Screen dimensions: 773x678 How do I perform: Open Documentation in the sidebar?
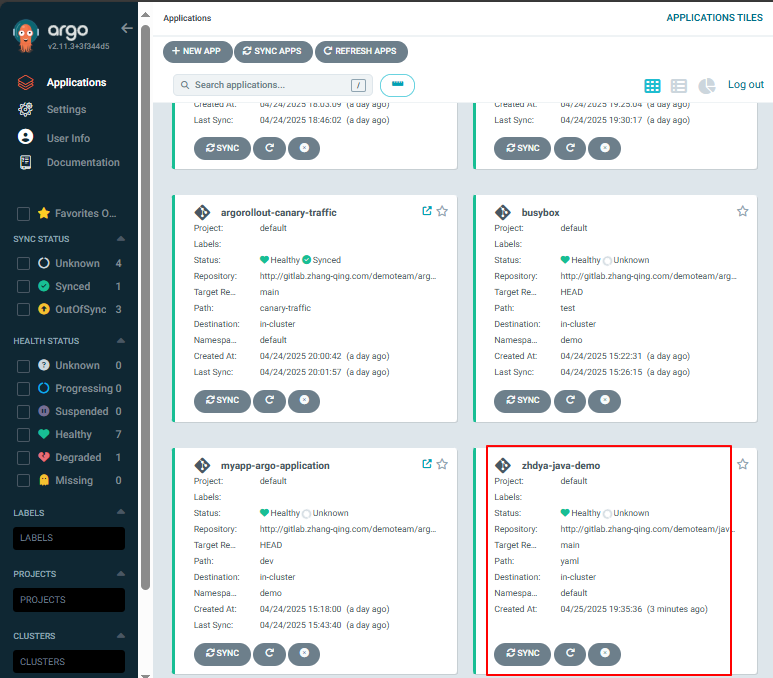[83, 163]
